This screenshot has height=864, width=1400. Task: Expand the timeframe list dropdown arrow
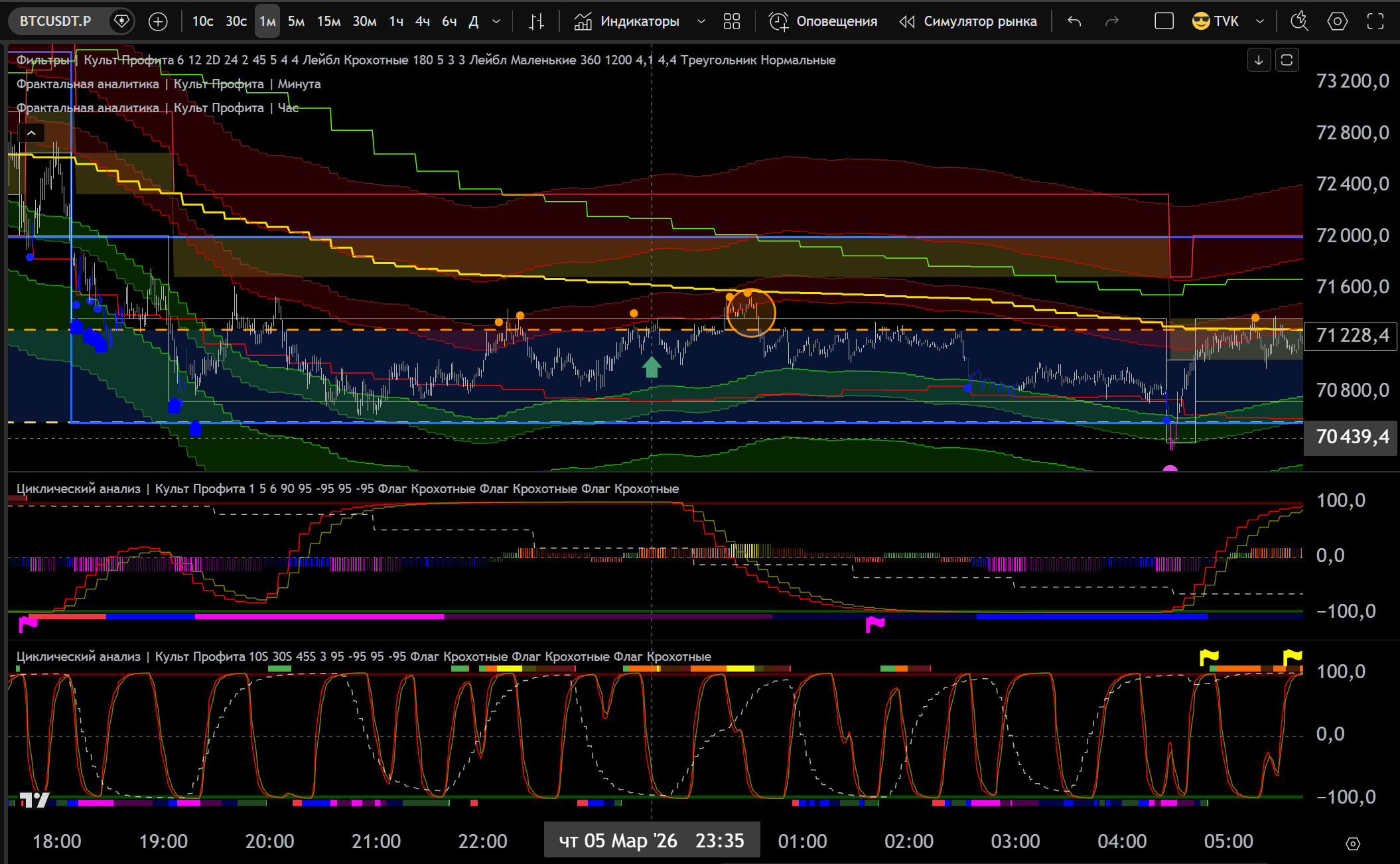coord(496,21)
